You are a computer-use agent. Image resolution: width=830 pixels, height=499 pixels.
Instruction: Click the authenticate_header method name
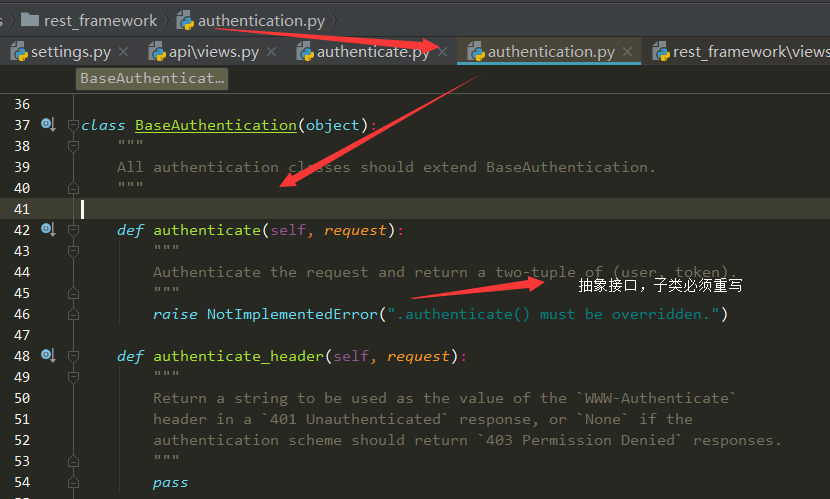238,356
